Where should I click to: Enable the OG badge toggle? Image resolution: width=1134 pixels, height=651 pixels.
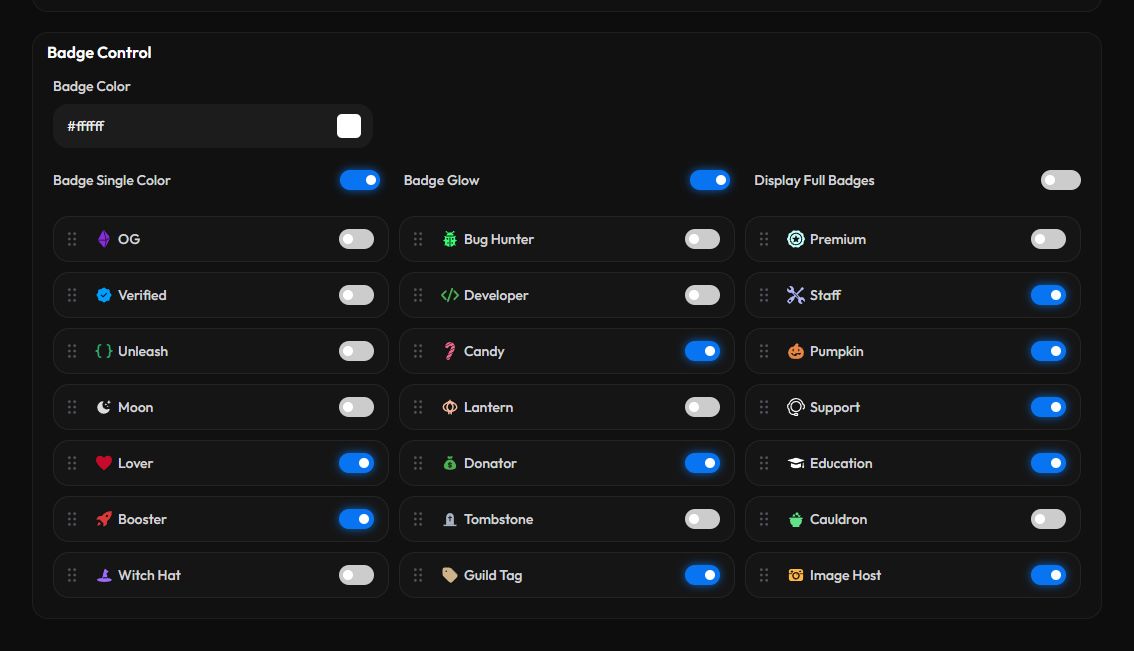click(357, 239)
